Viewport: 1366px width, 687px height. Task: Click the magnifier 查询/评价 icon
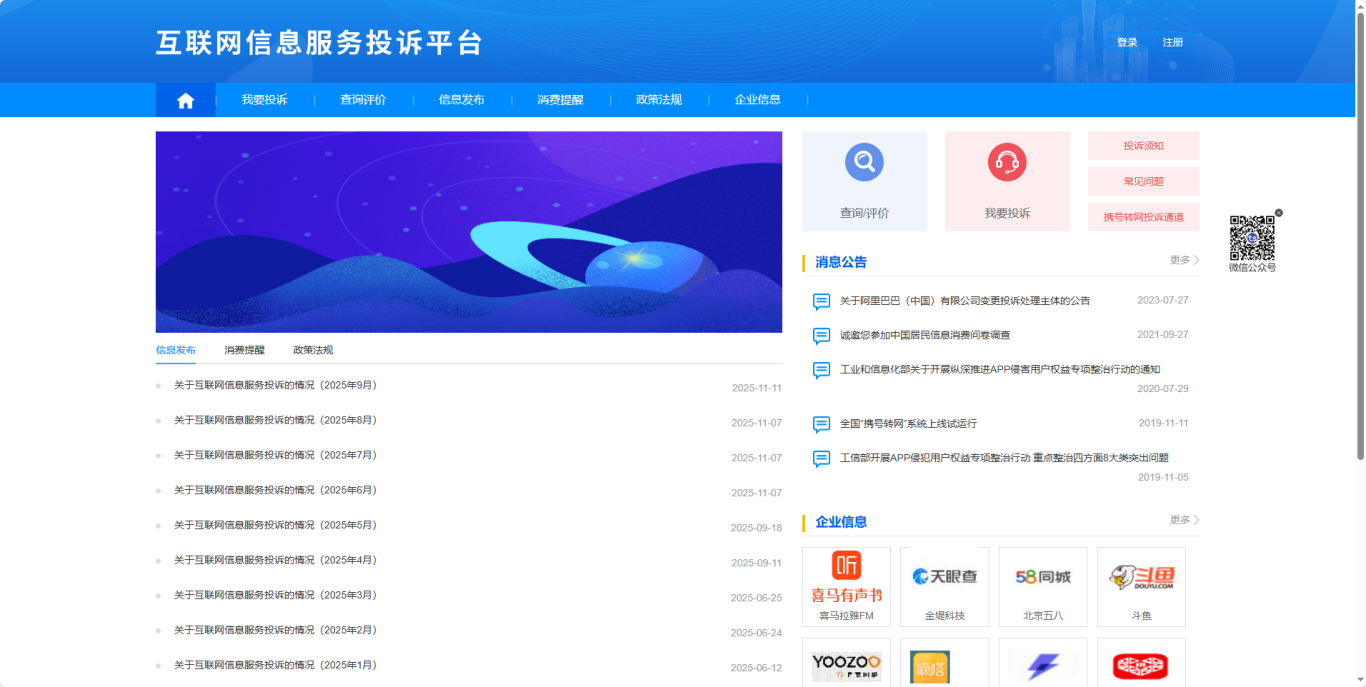point(864,162)
